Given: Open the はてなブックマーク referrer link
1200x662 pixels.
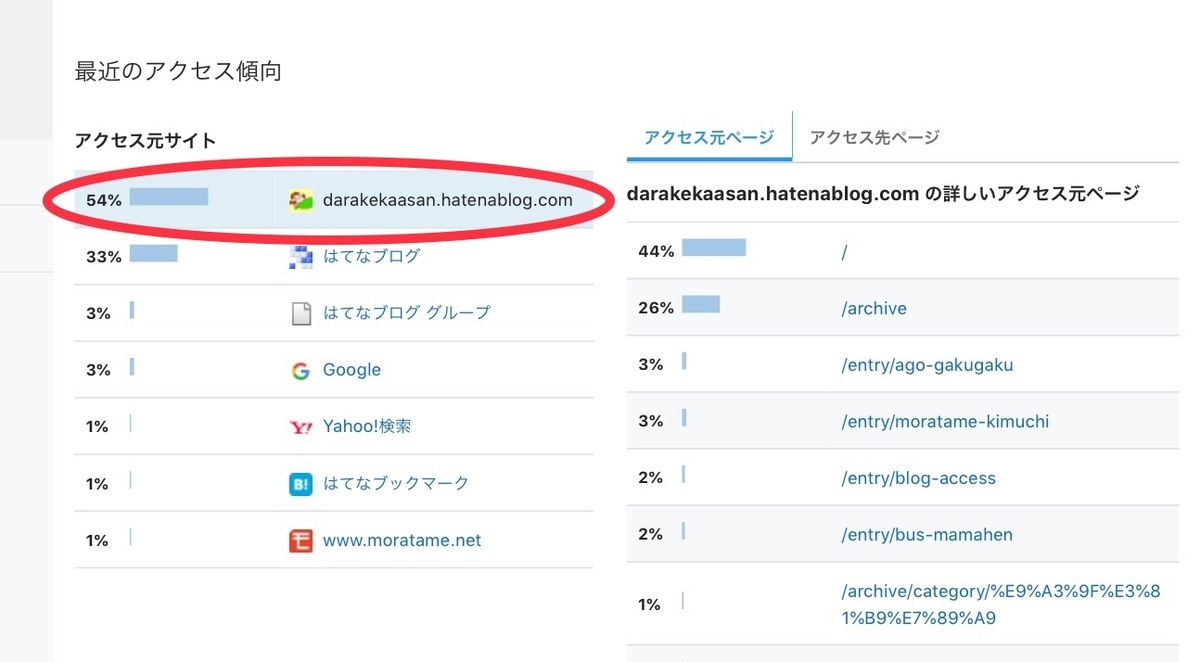Looking at the screenshot, I should point(396,483).
